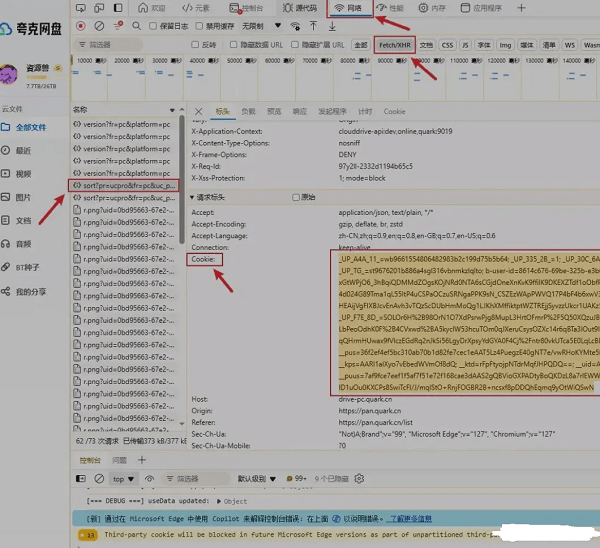
Task: Open console settings gear
Action: (x=359, y=478)
